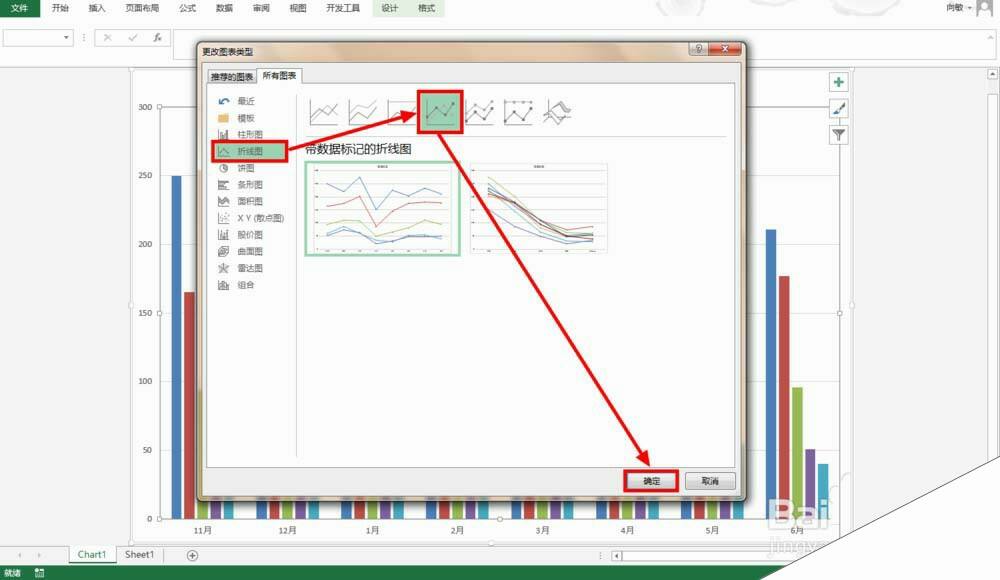Select the Line chart (折线图) category
This screenshot has width=1000, height=580.
tap(249, 151)
